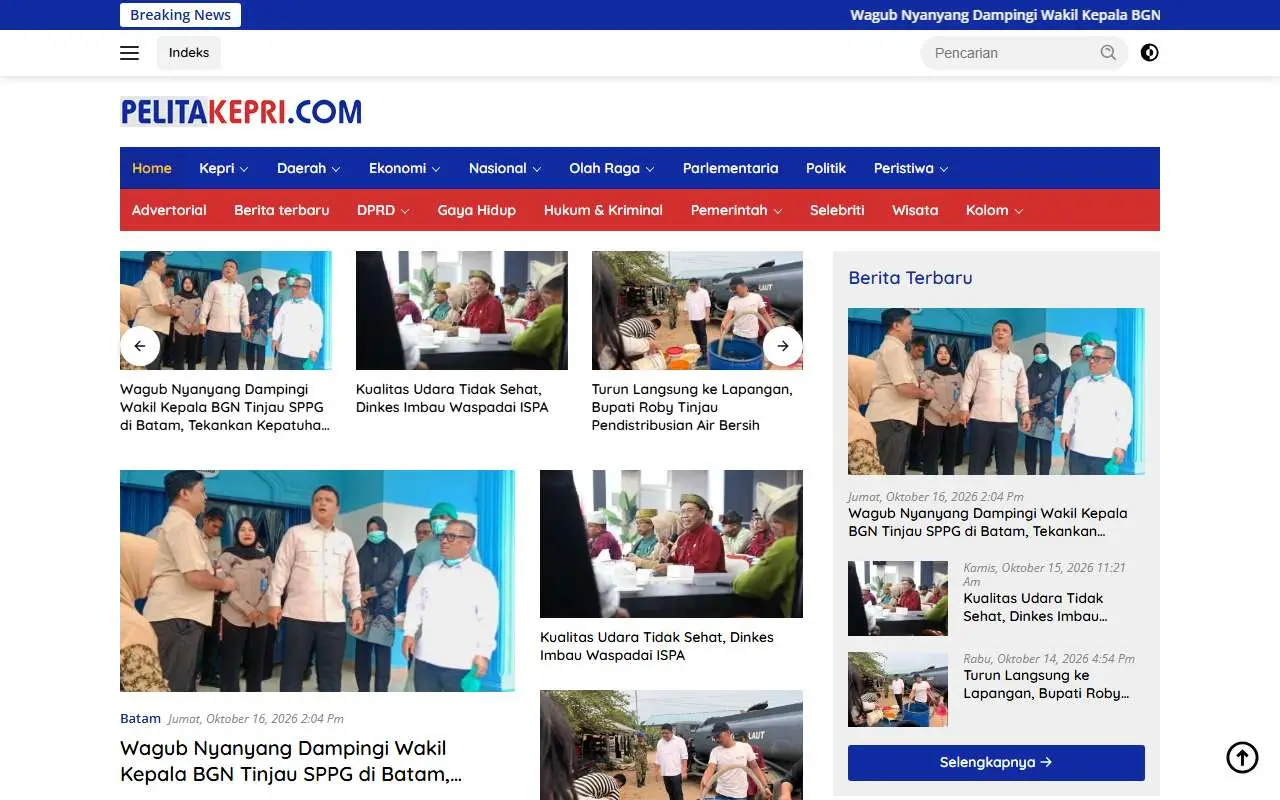Click carousel water distribution image
The height and width of the screenshot is (800, 1280).
pos(697,310)
